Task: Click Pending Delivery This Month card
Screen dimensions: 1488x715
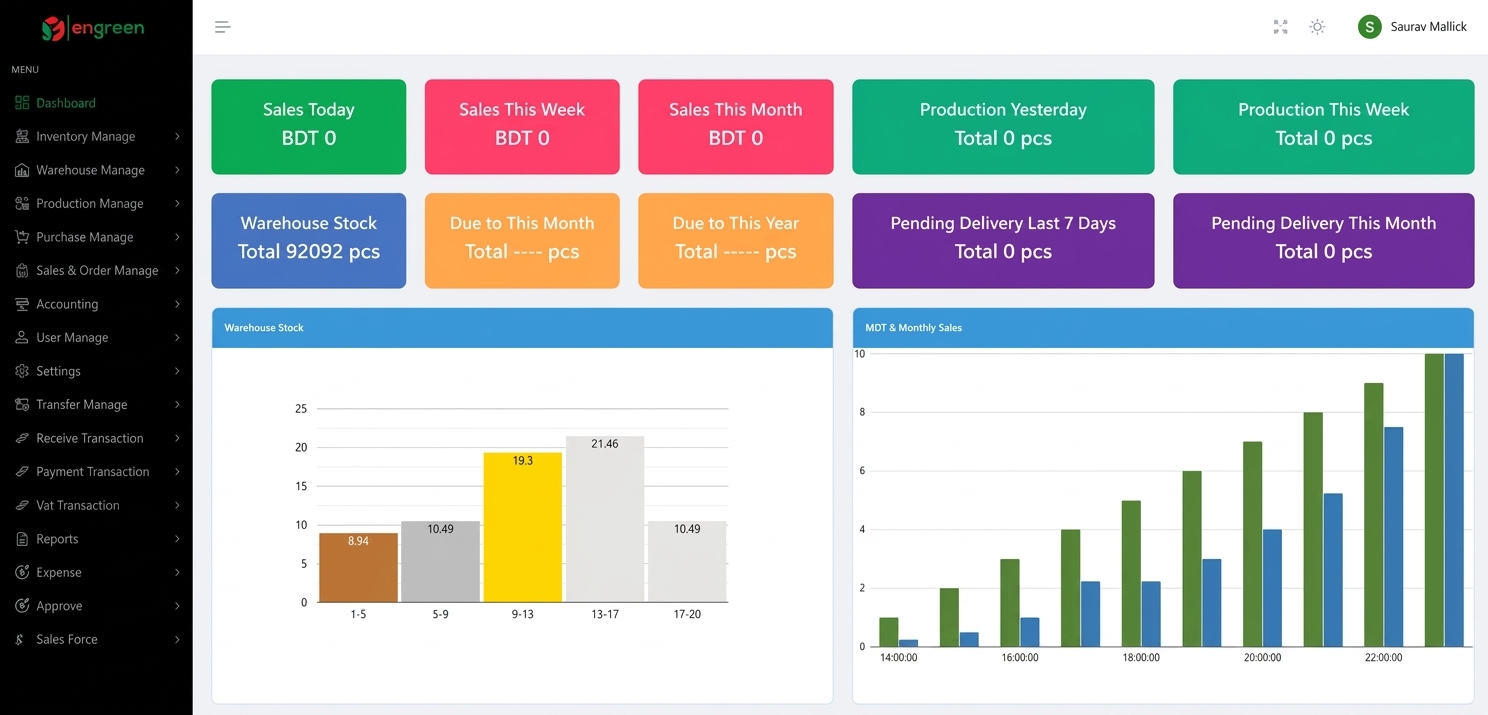Action: point(1324,241)
